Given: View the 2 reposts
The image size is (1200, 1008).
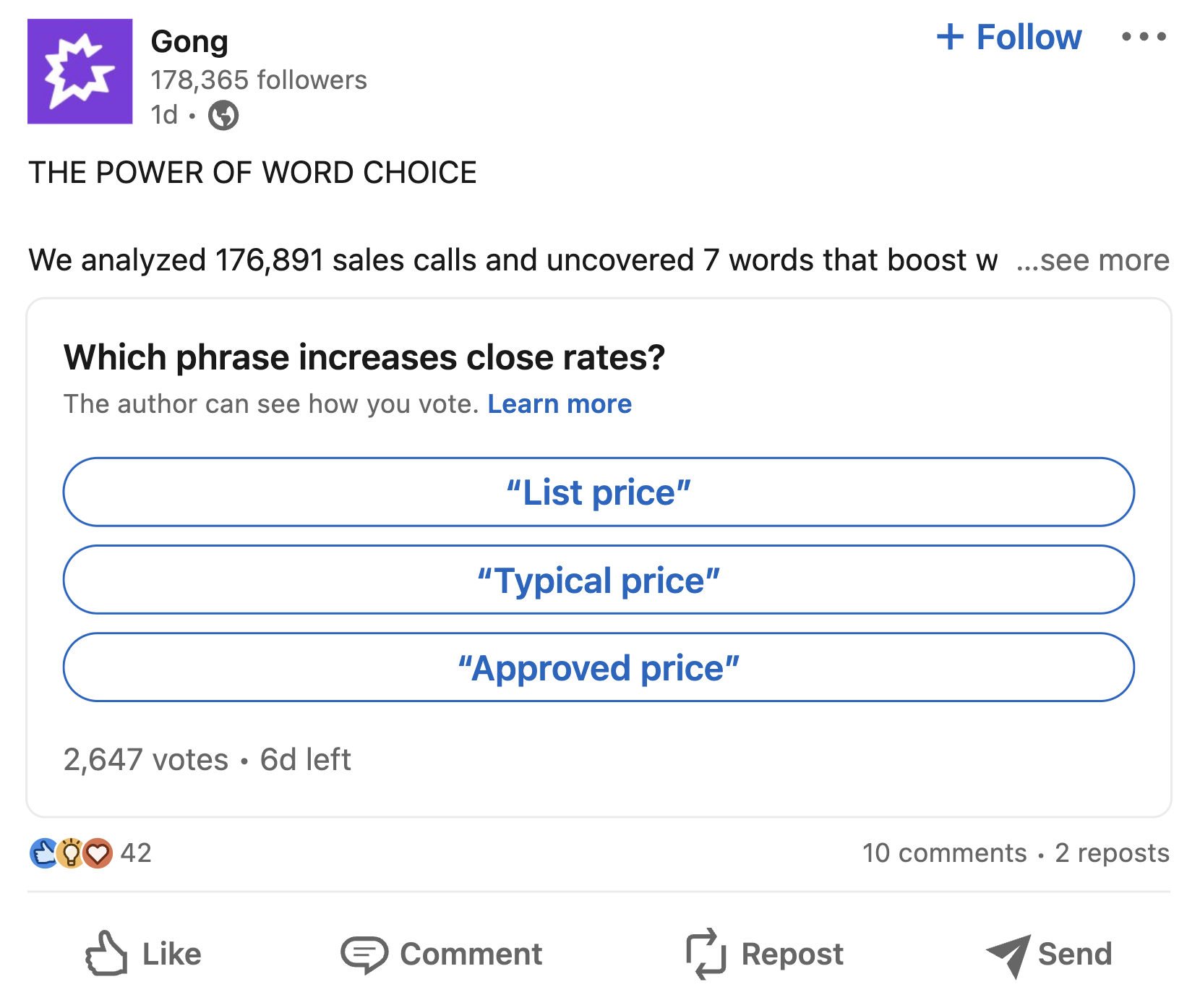Looking at the screenshot, I should click(x=1112, y=853).
